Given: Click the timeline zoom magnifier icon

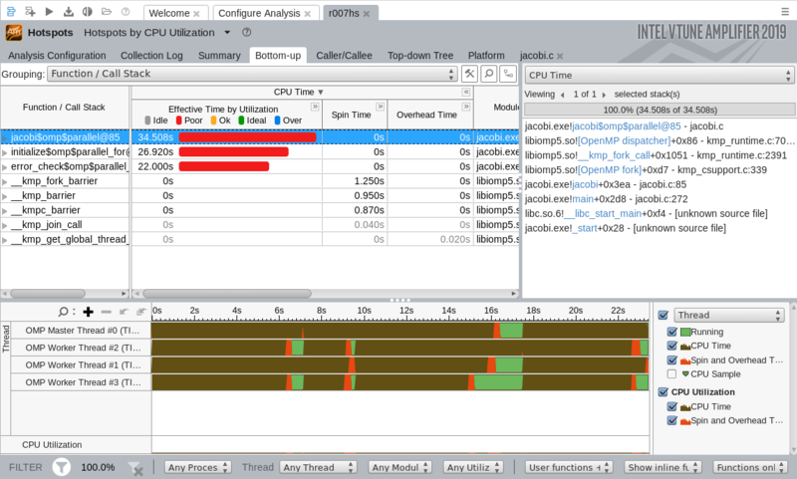Looking at the screenshot, I should pos(63,312).
